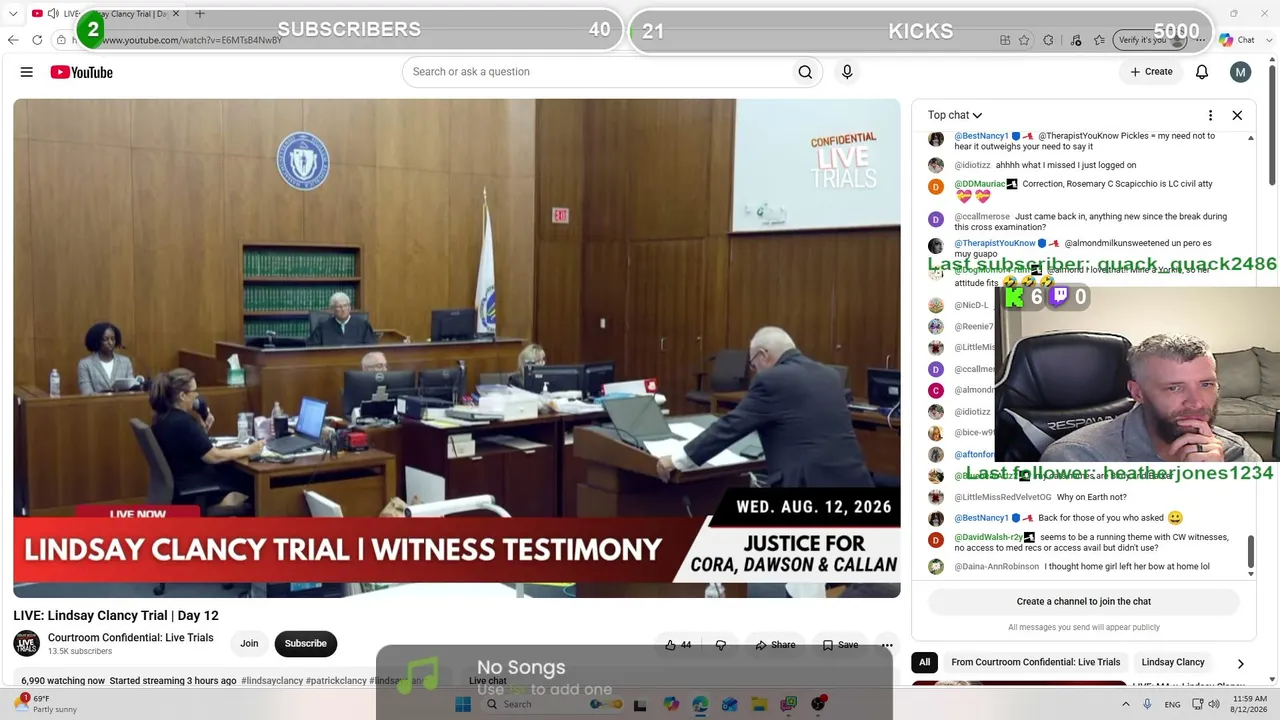This screenshot has height=720, width=1280.
Task: Select @ccallmerose's 'Just came back in' message
Action: click(x=1090, y=222)
